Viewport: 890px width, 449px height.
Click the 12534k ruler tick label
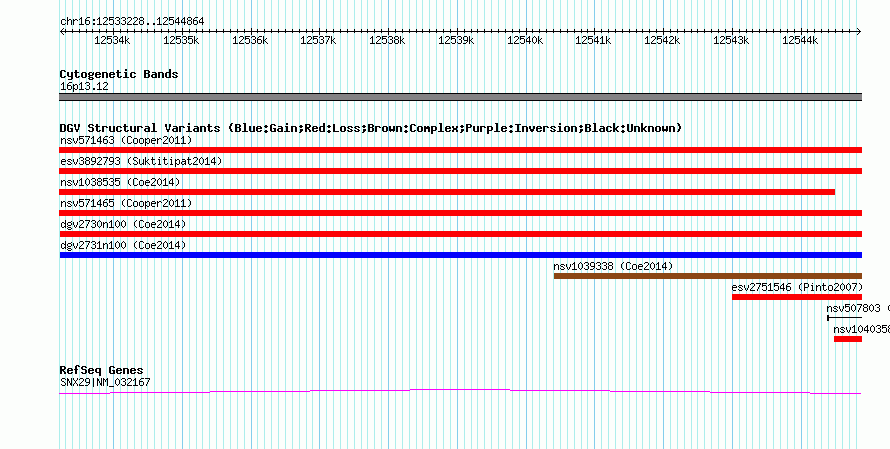click(x=112, y=40)
